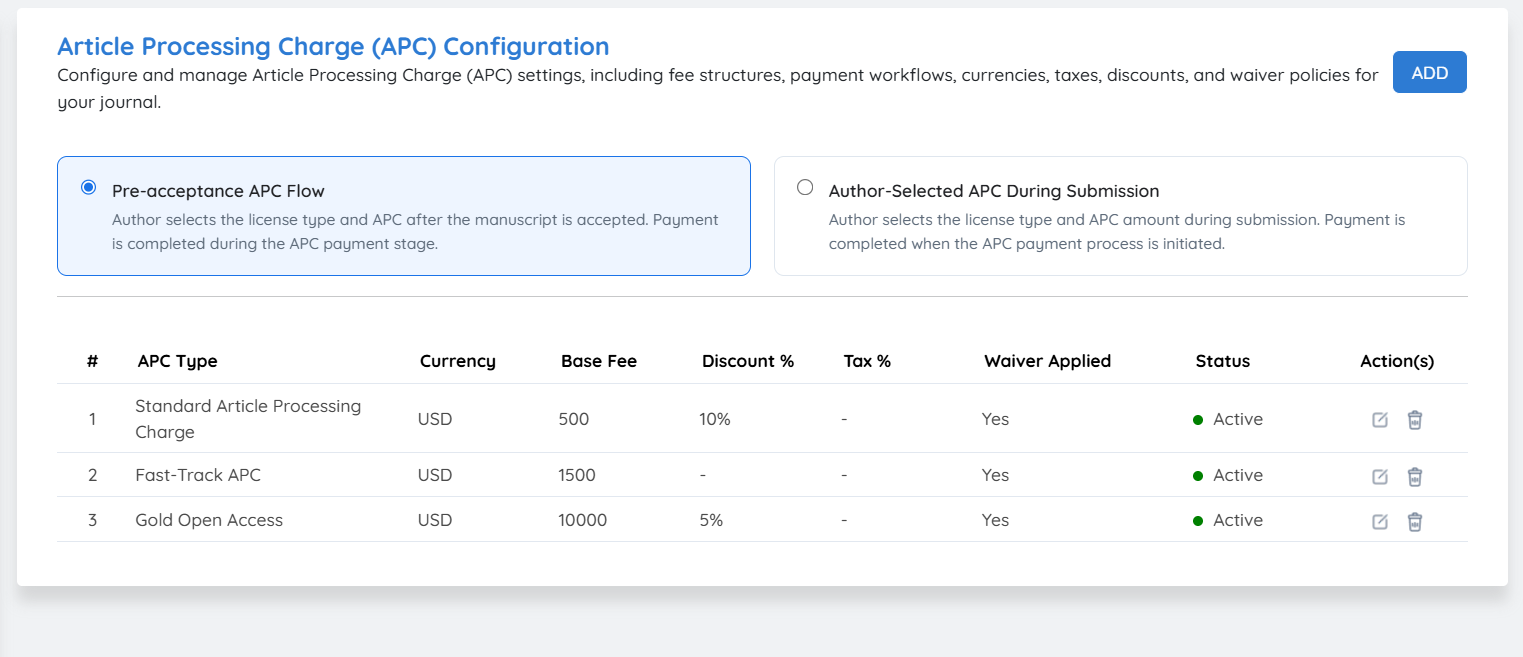The height and width of the screenshot is (657, 1523).
Task: Click the Waiver Applied column header
Action: coord(1047,361)
